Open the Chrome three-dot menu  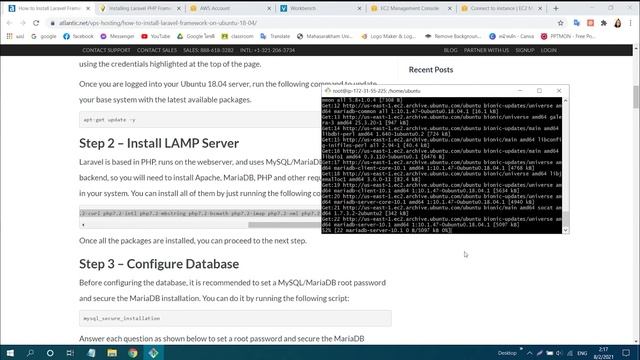click(630, 23)
